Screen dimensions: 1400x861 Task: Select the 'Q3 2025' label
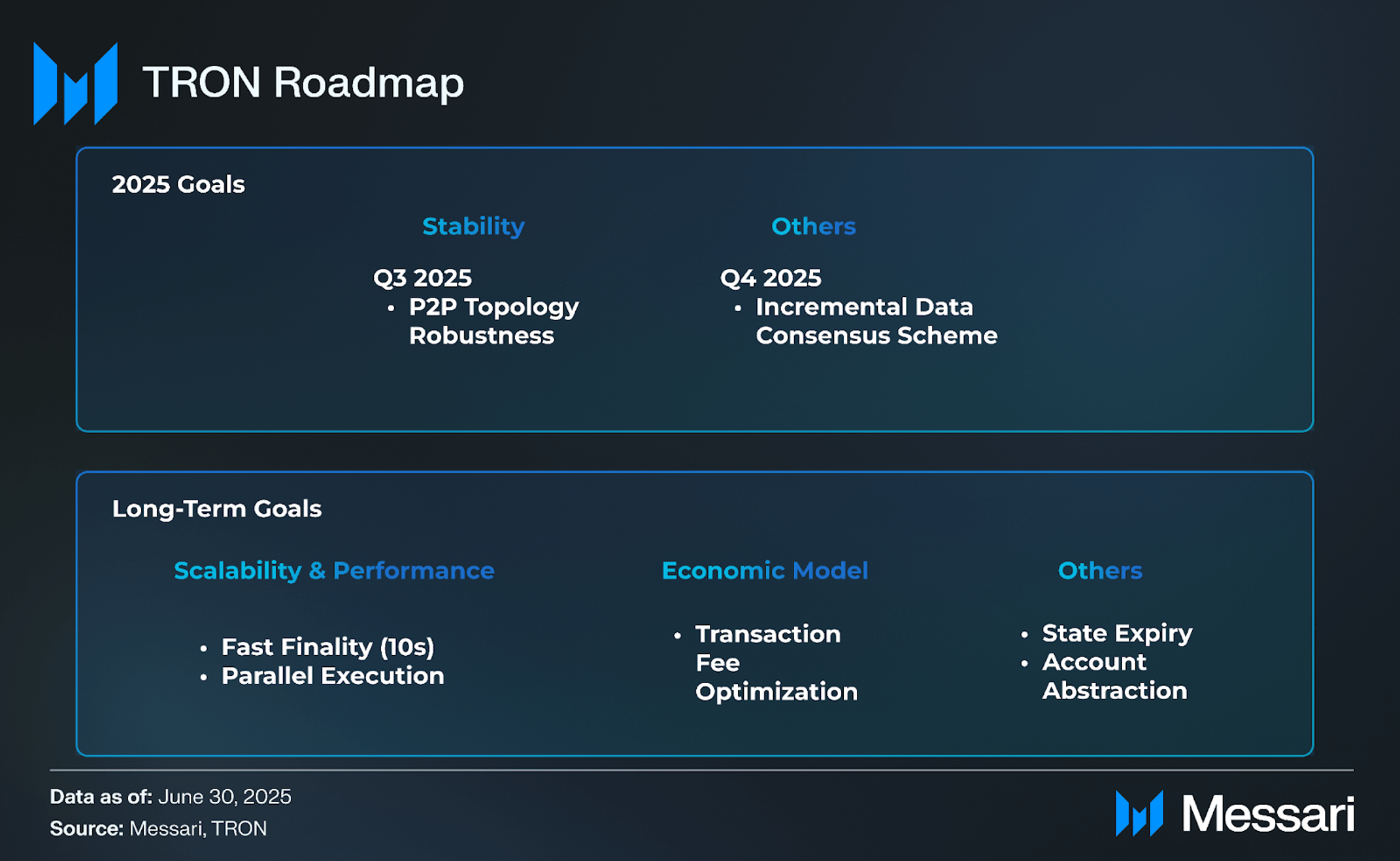pyautogui.click(x=422, y=278)
